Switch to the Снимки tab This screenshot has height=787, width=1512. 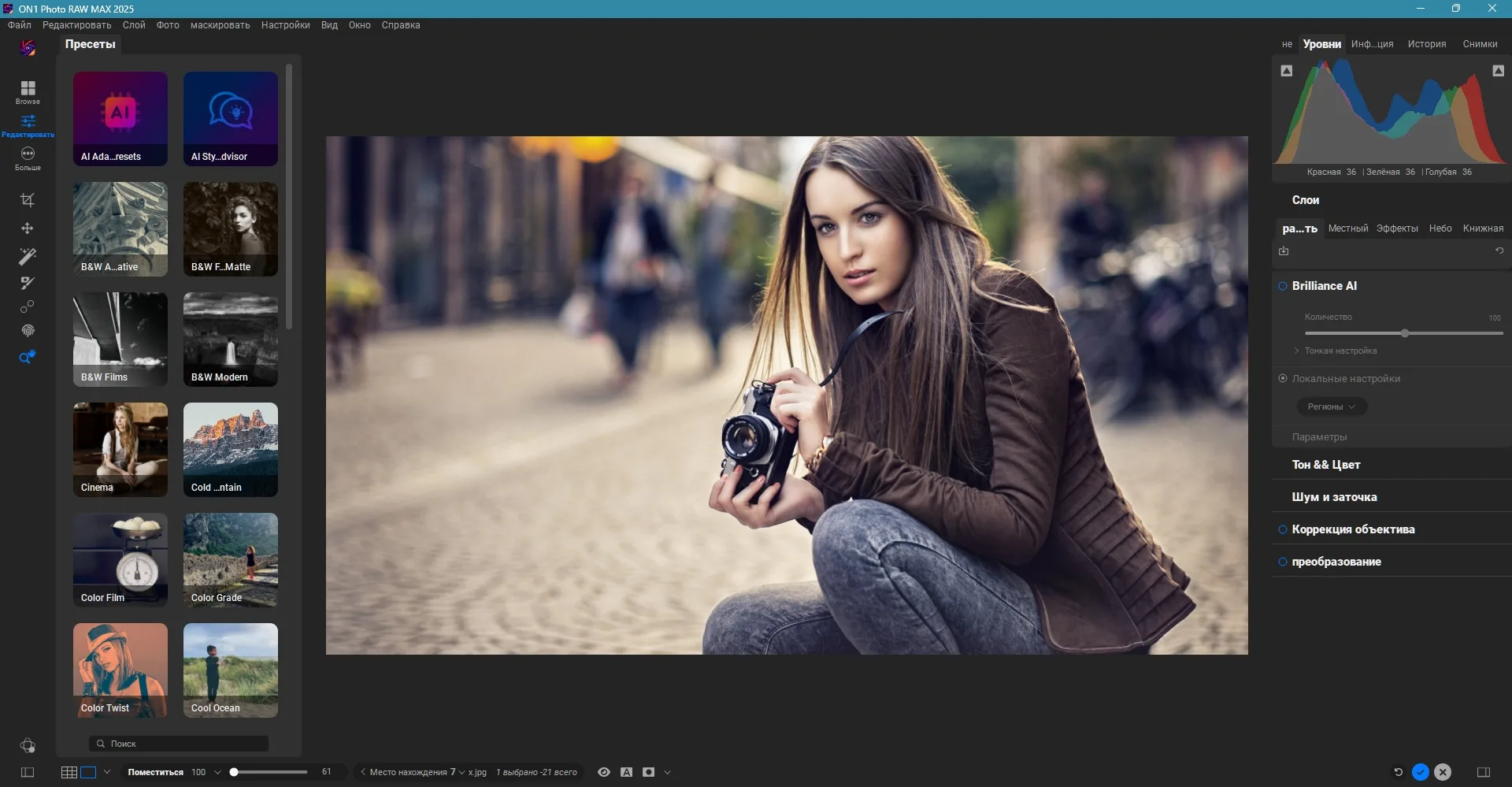point(1480,44)
